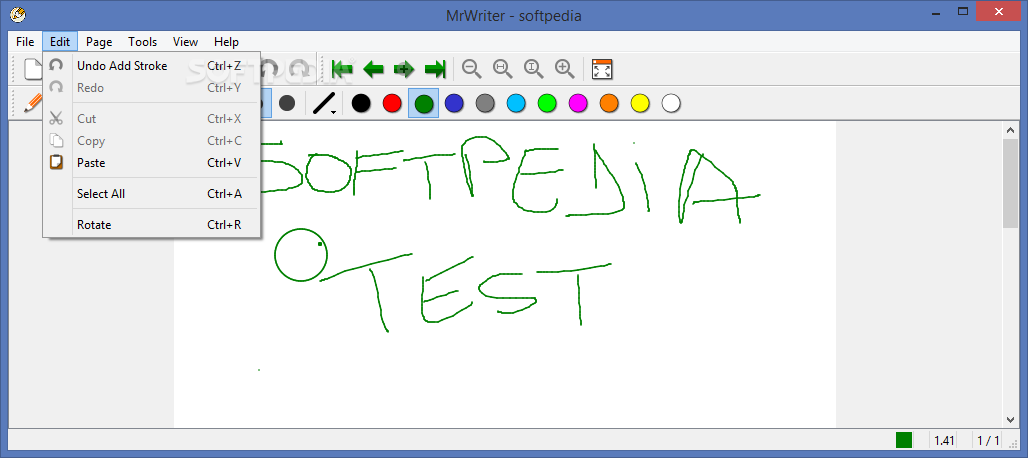
Task: Jump to the last page arrow
Action: [x=435, y=69]
